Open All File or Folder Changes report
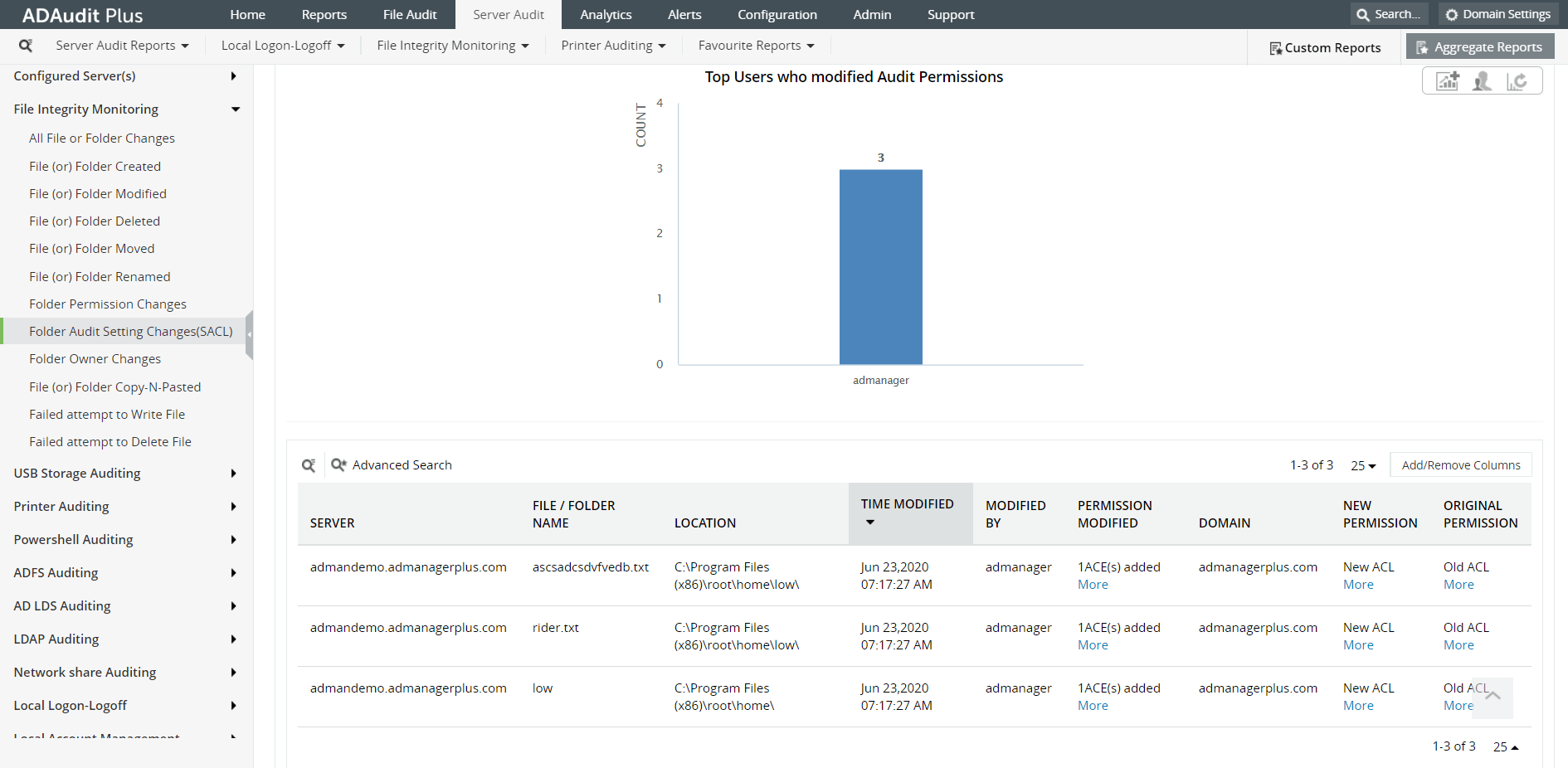This screenshot has height=768, width=1568. [x=102, y=139]
